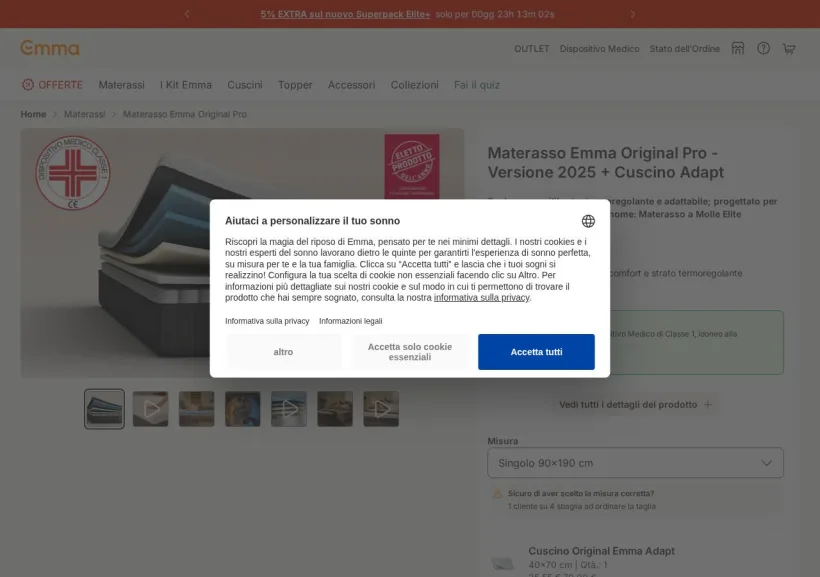The height and width of the screenshot is (577, 820).
Task: Select Materasso Emma Original Pro breadcrumb
Action: [x=185, y=114]
